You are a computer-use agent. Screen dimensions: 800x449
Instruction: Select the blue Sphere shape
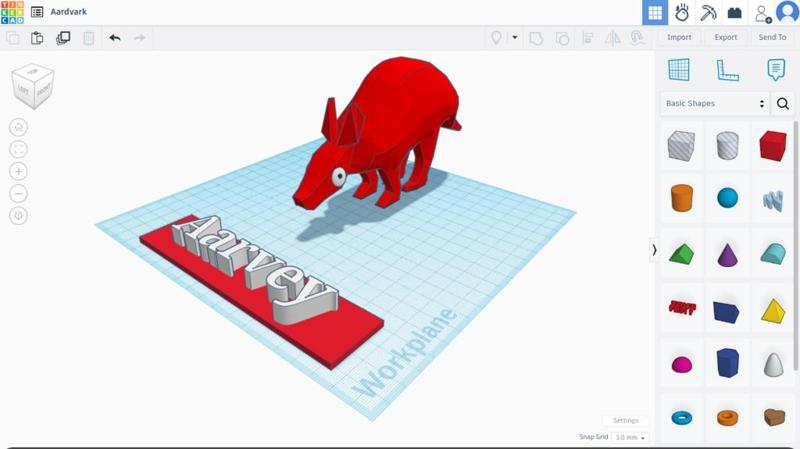(728, 198)
